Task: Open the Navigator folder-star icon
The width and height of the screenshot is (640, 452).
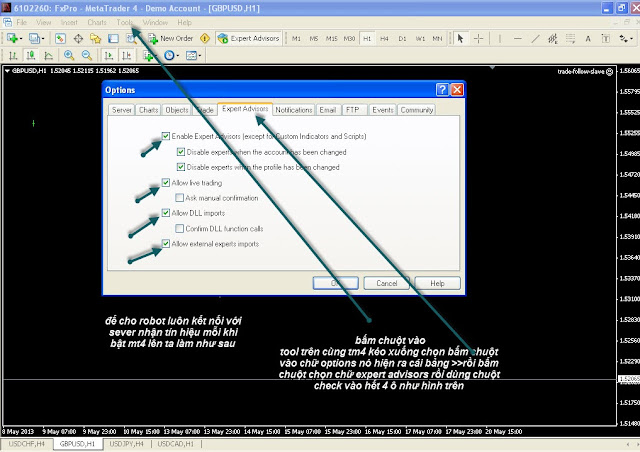Action: (x=96, y=38)
